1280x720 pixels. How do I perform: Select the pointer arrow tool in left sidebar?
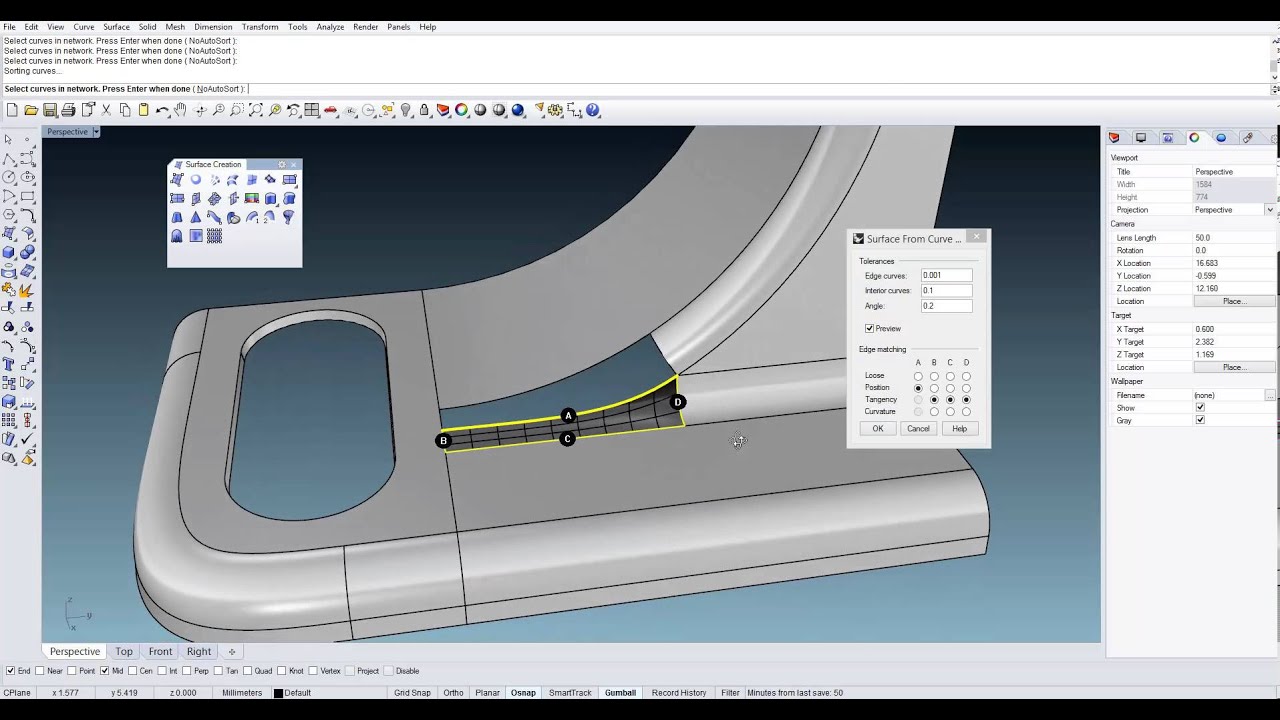8,139
